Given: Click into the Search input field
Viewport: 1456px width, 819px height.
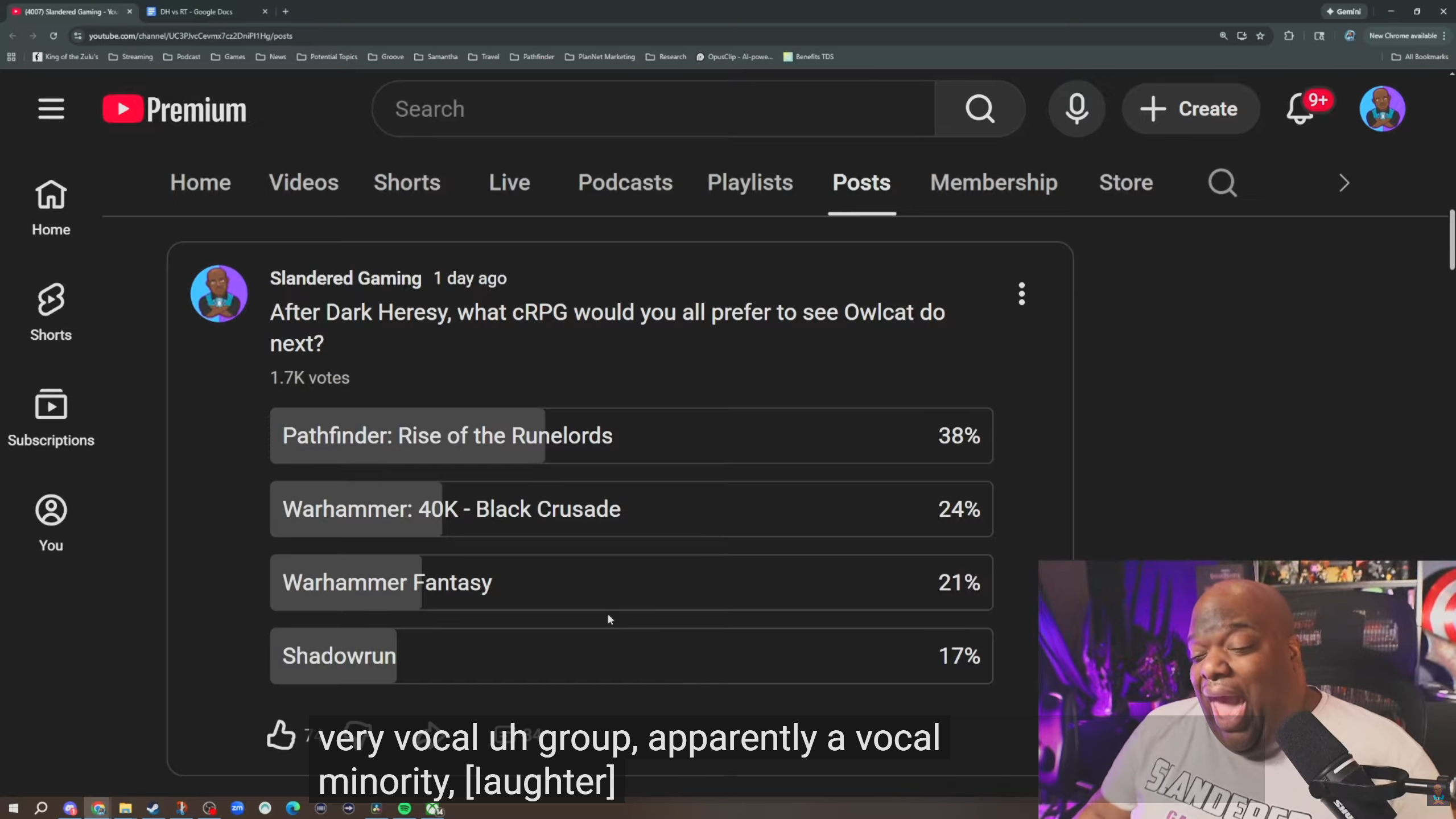Looking at the screenshot, I should click(x=654, y=109).
